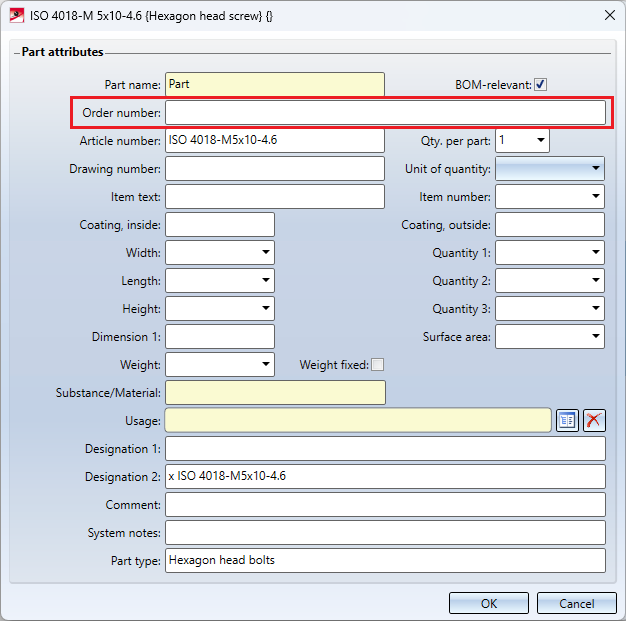The height and width of the screenshot is (621, 626).
Task: Clear the Usage field with red X icon
Action: click(594, 421)
